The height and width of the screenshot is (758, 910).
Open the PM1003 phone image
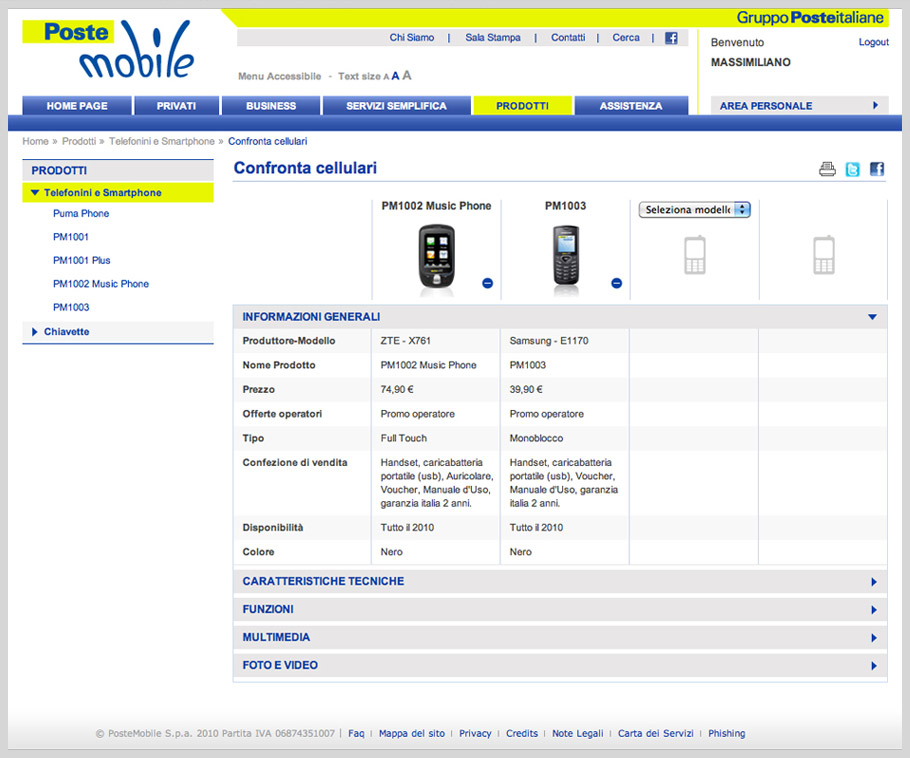[x=566, y=255]
